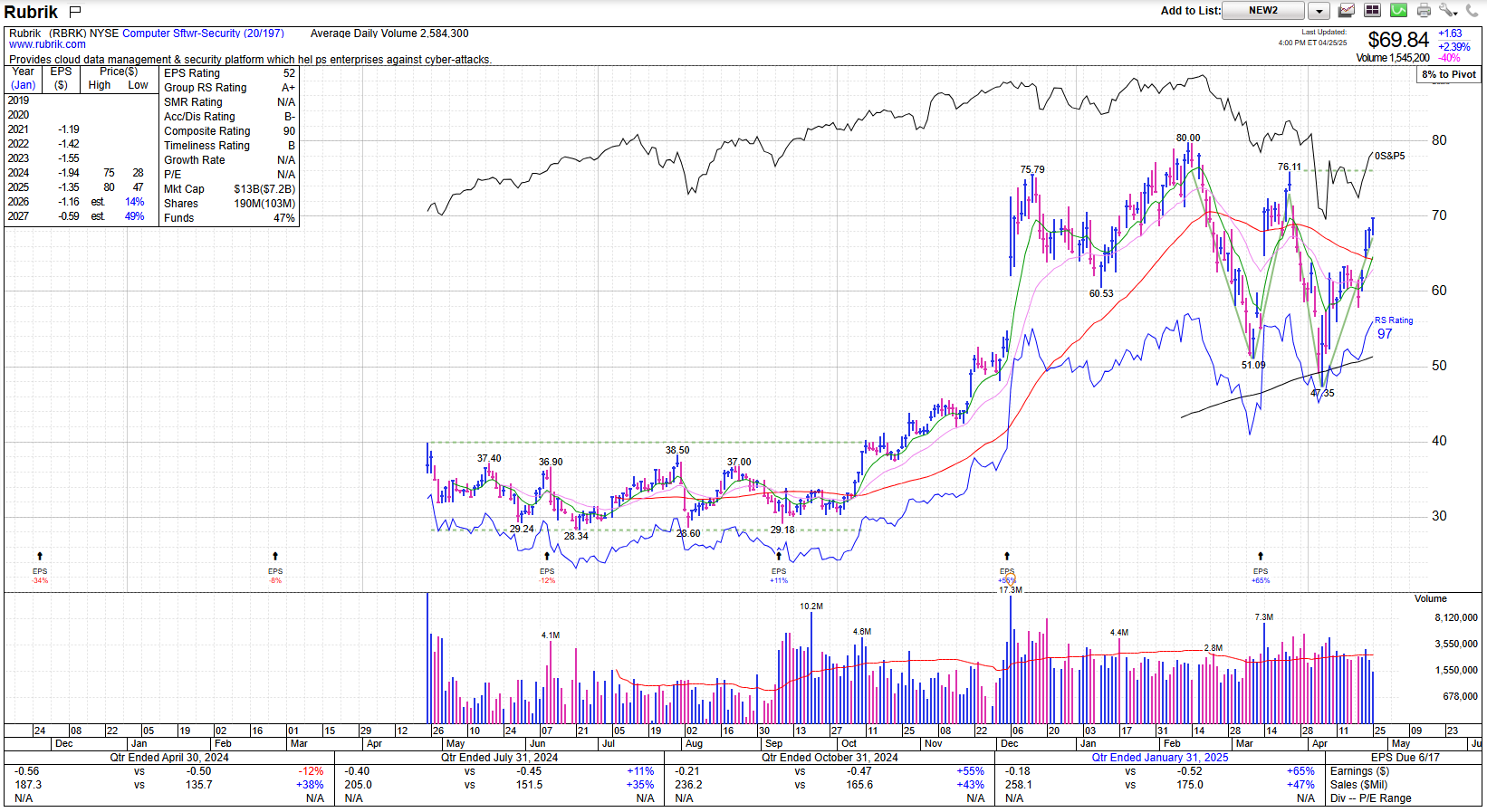The height and width of the screenshot is (812, 1487).
Task: Open the wrench settings menu
Action: pos(1448,10)
